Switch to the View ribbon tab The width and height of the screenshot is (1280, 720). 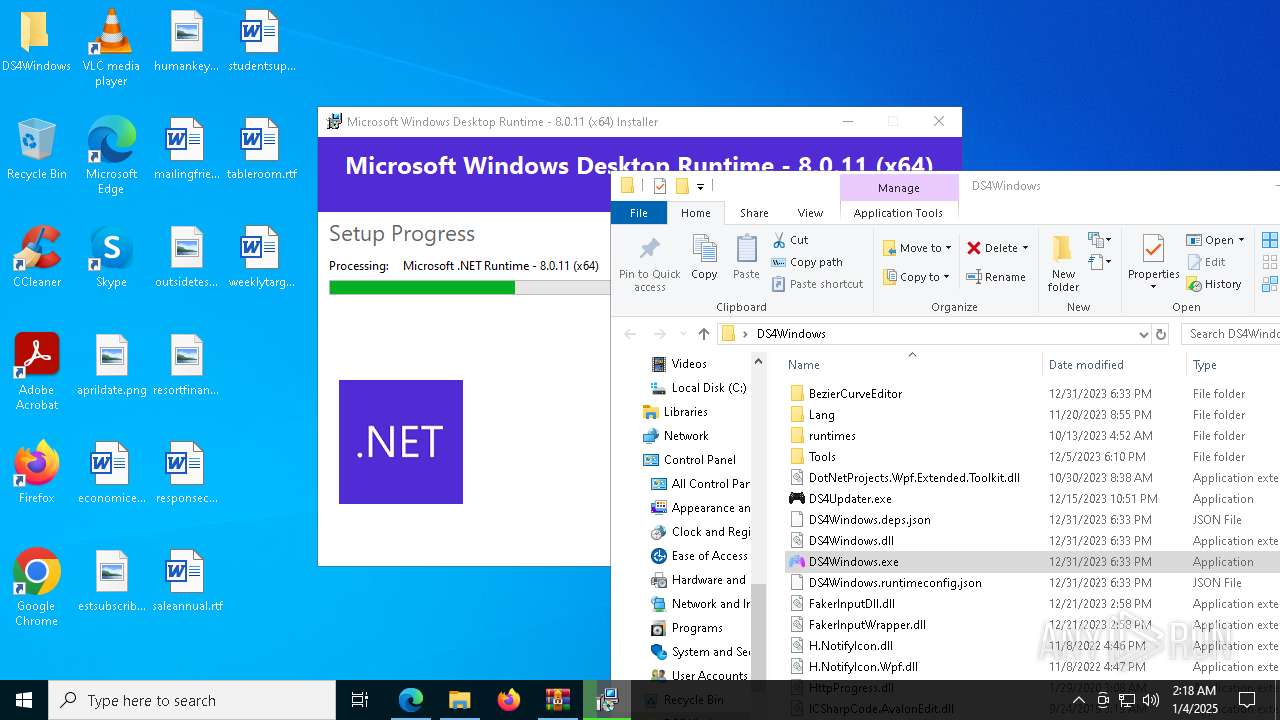810,213
